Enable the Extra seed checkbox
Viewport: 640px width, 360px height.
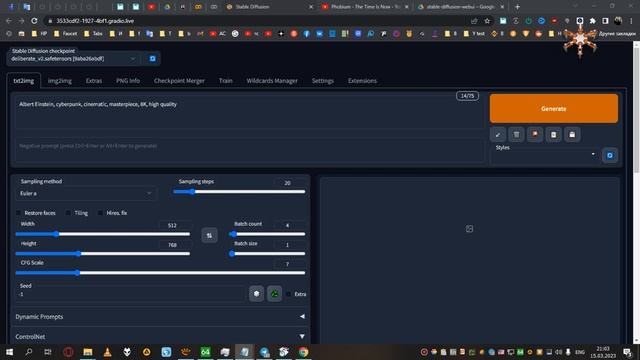click(289, 294)
